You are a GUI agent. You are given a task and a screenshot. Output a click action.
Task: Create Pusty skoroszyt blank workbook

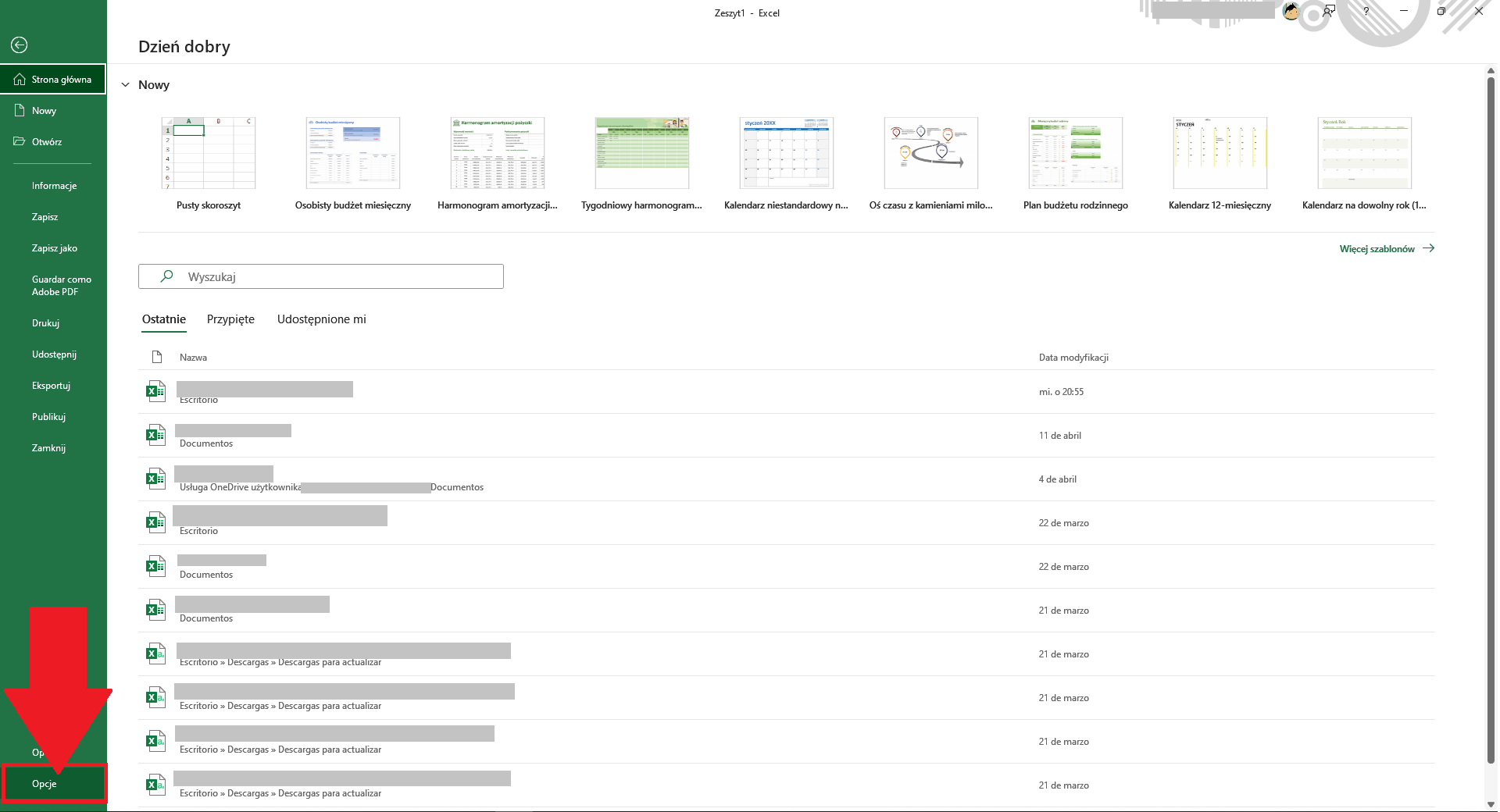tap(209, 164)
